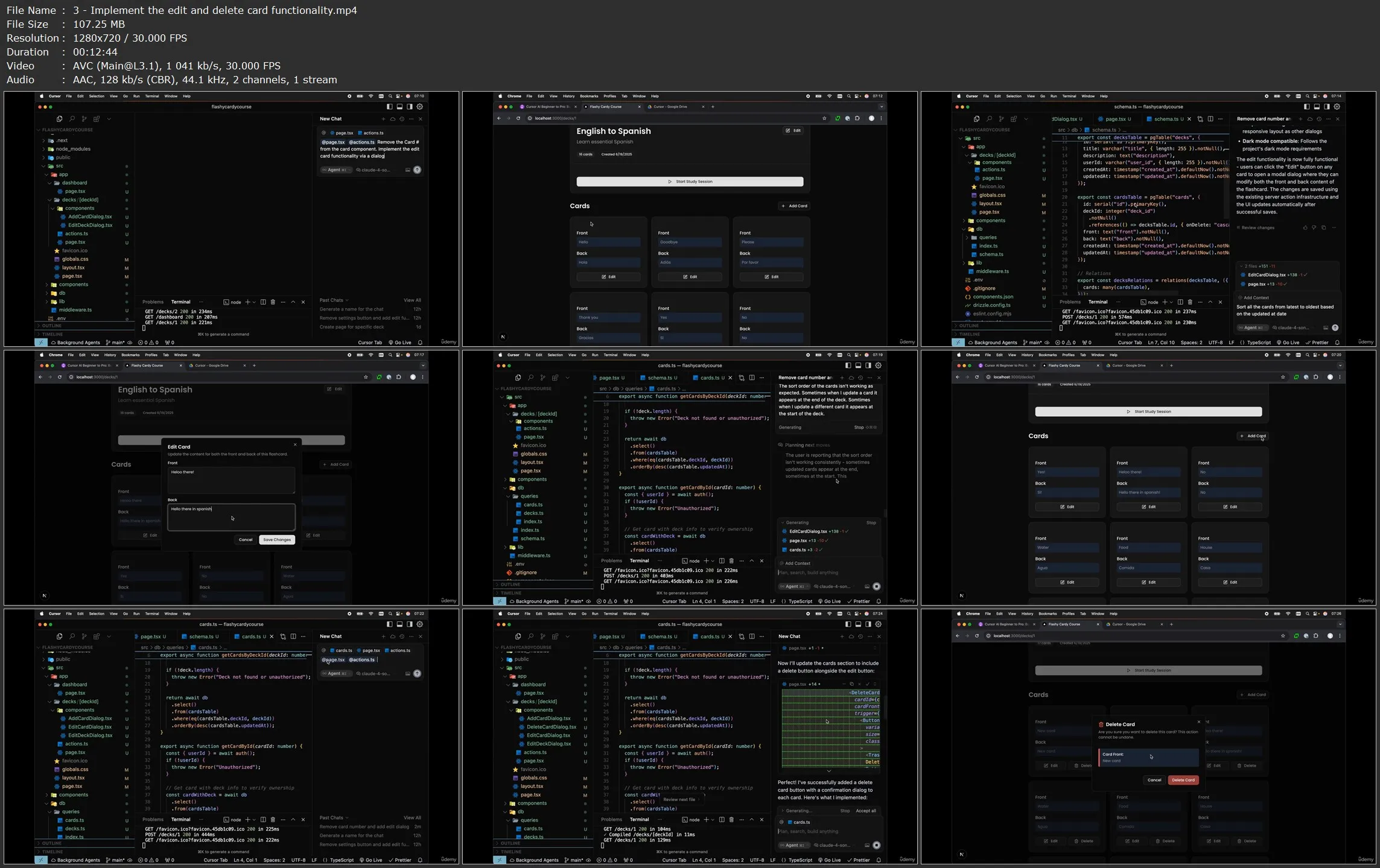Click Save Changes in Edit Card dialog

[277, 540]
